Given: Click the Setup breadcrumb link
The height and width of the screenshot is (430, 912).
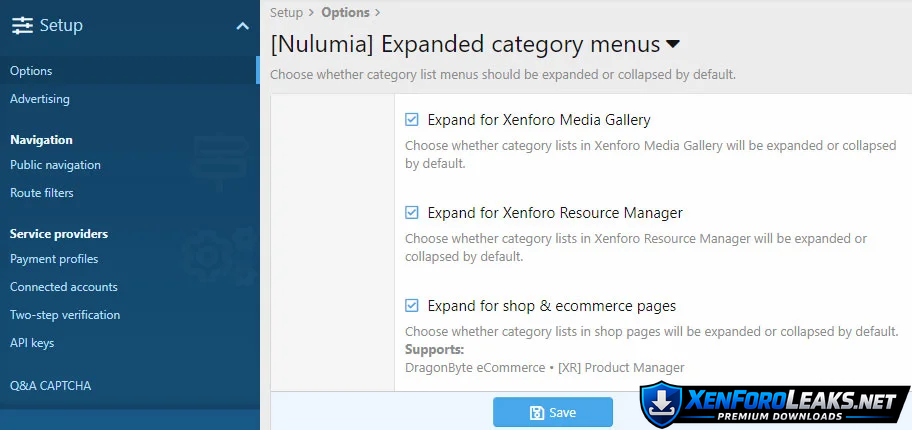Looking at the screenshot, I should click(x=286, y=13).
